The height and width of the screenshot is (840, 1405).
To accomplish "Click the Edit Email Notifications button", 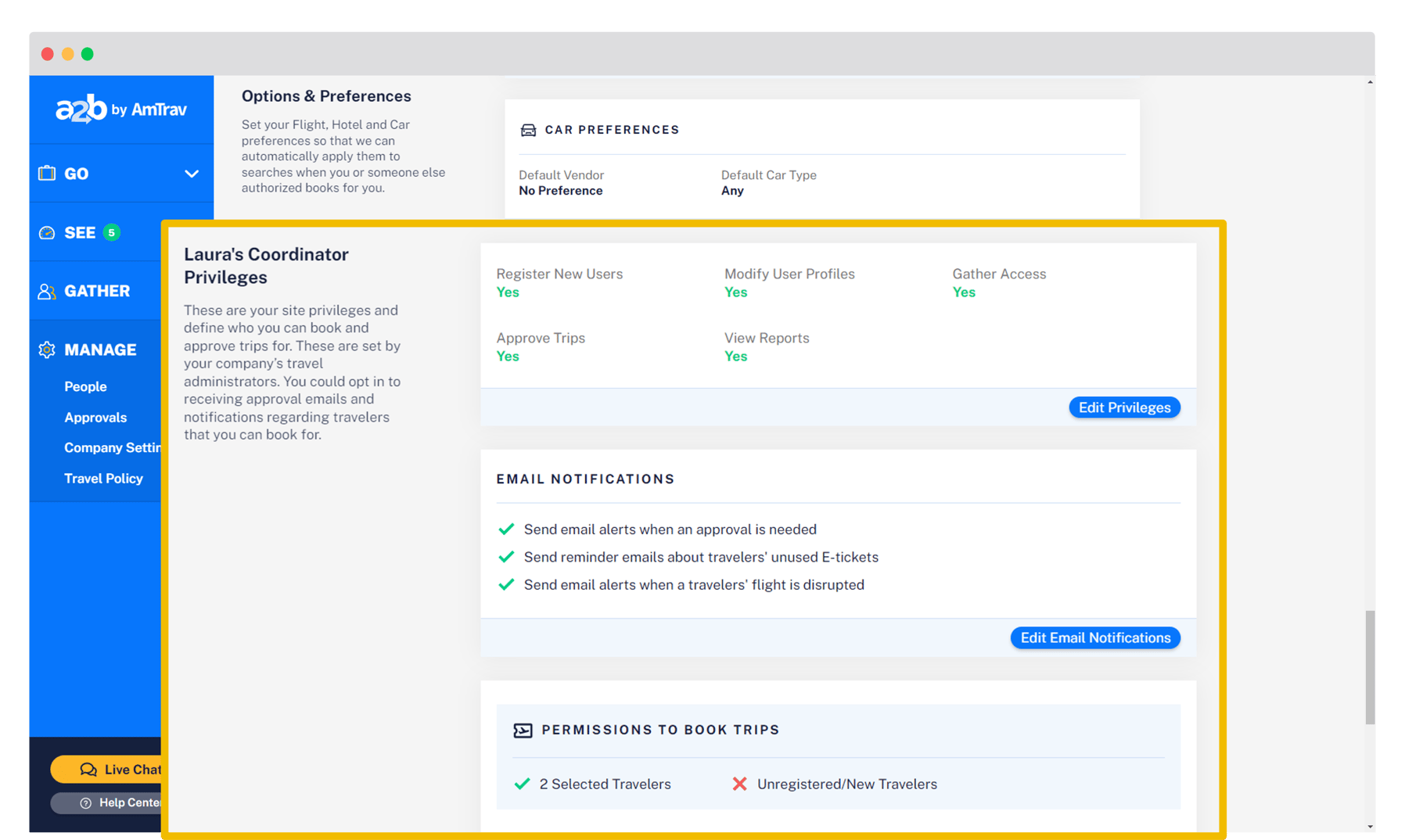I will [x=1094, y=638].
